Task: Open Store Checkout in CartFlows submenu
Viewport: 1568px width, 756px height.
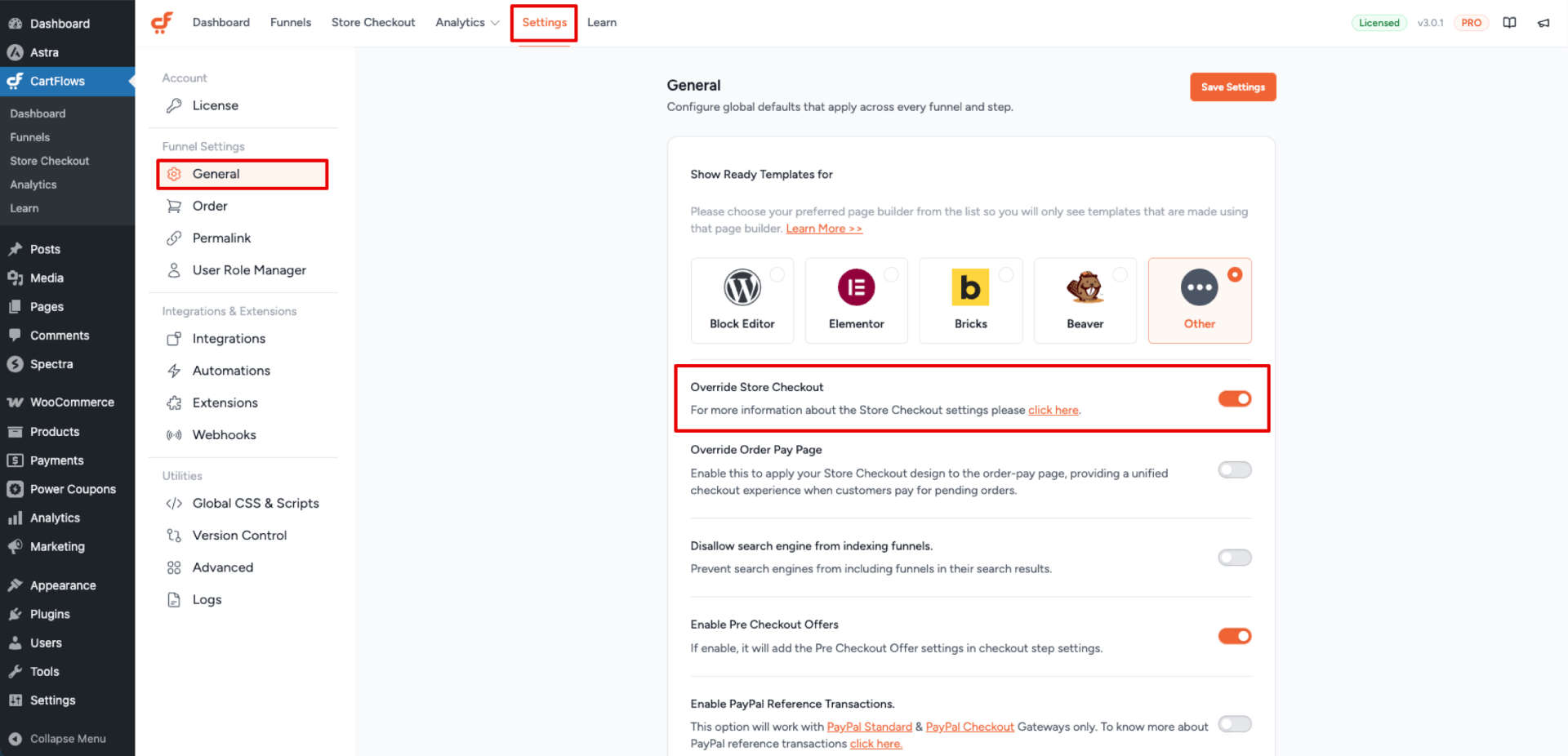Action: [50, 161]
